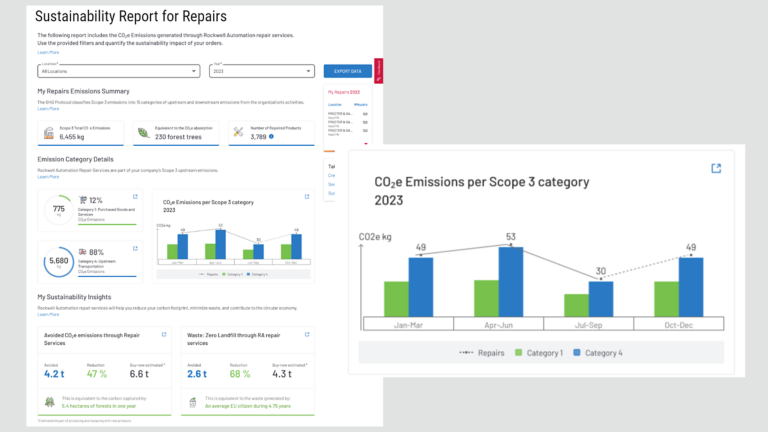Screen dimensions: 768x432
Task: Click the leaf icon beside 230 forest trees
Action: click(x=143, y=133)
